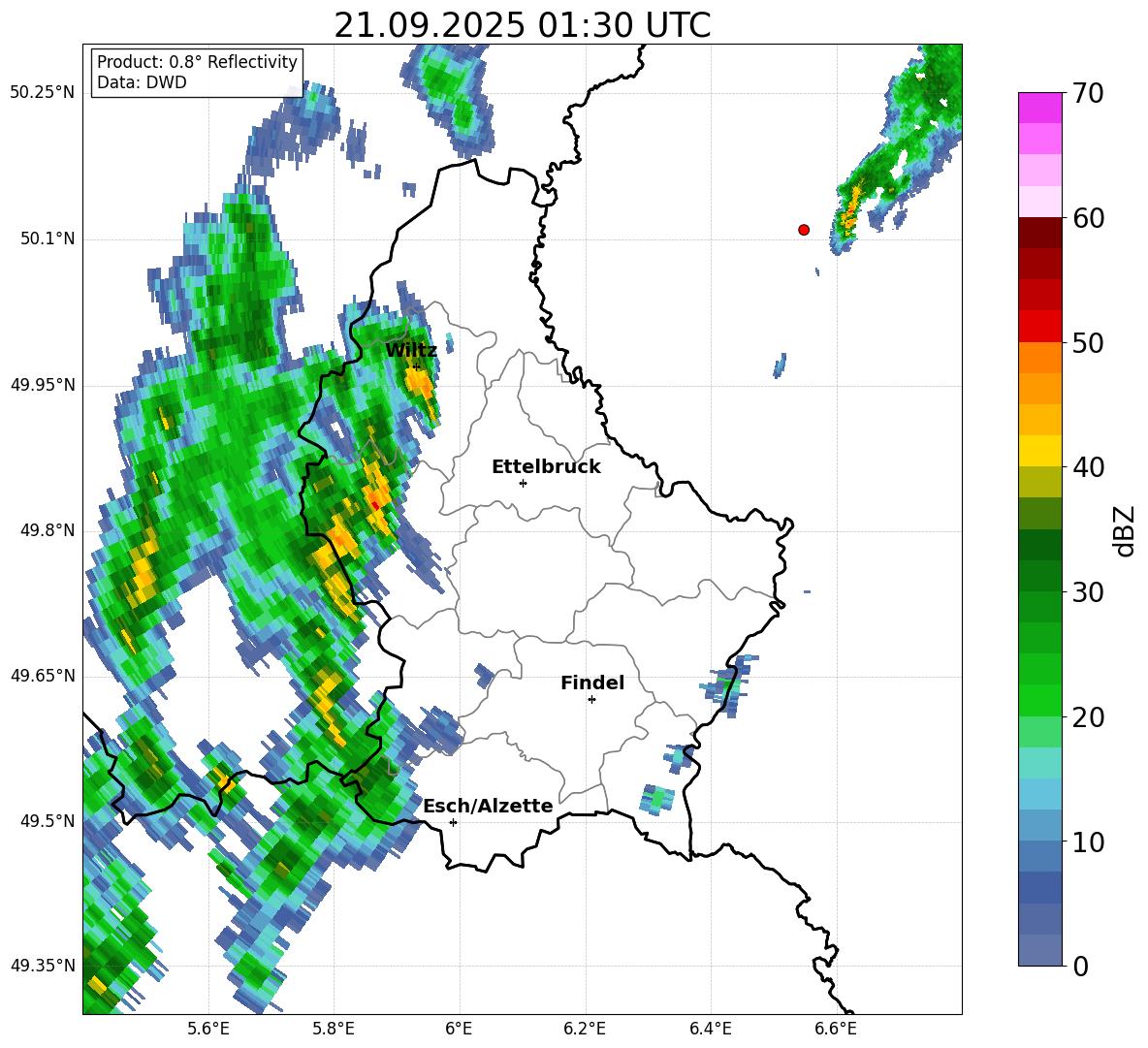The image size is (1148, 1048).
Task: Click the longitude label 6.2°E
Action: point(585,1029)
